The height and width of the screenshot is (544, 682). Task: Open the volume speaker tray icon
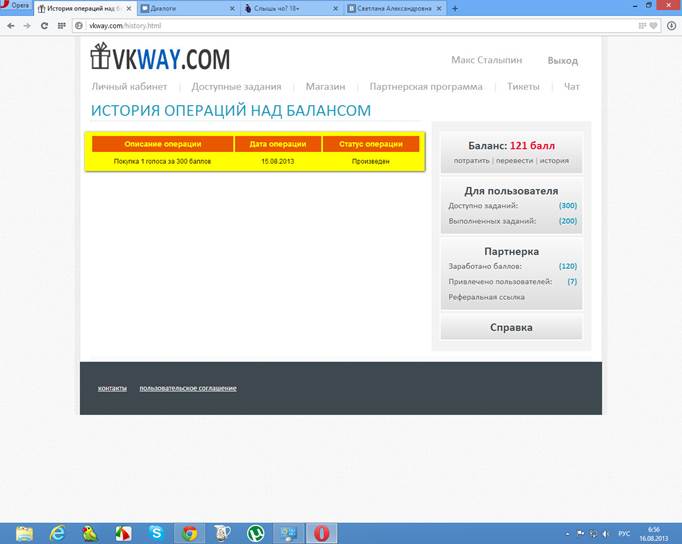(x=605, y=534)
